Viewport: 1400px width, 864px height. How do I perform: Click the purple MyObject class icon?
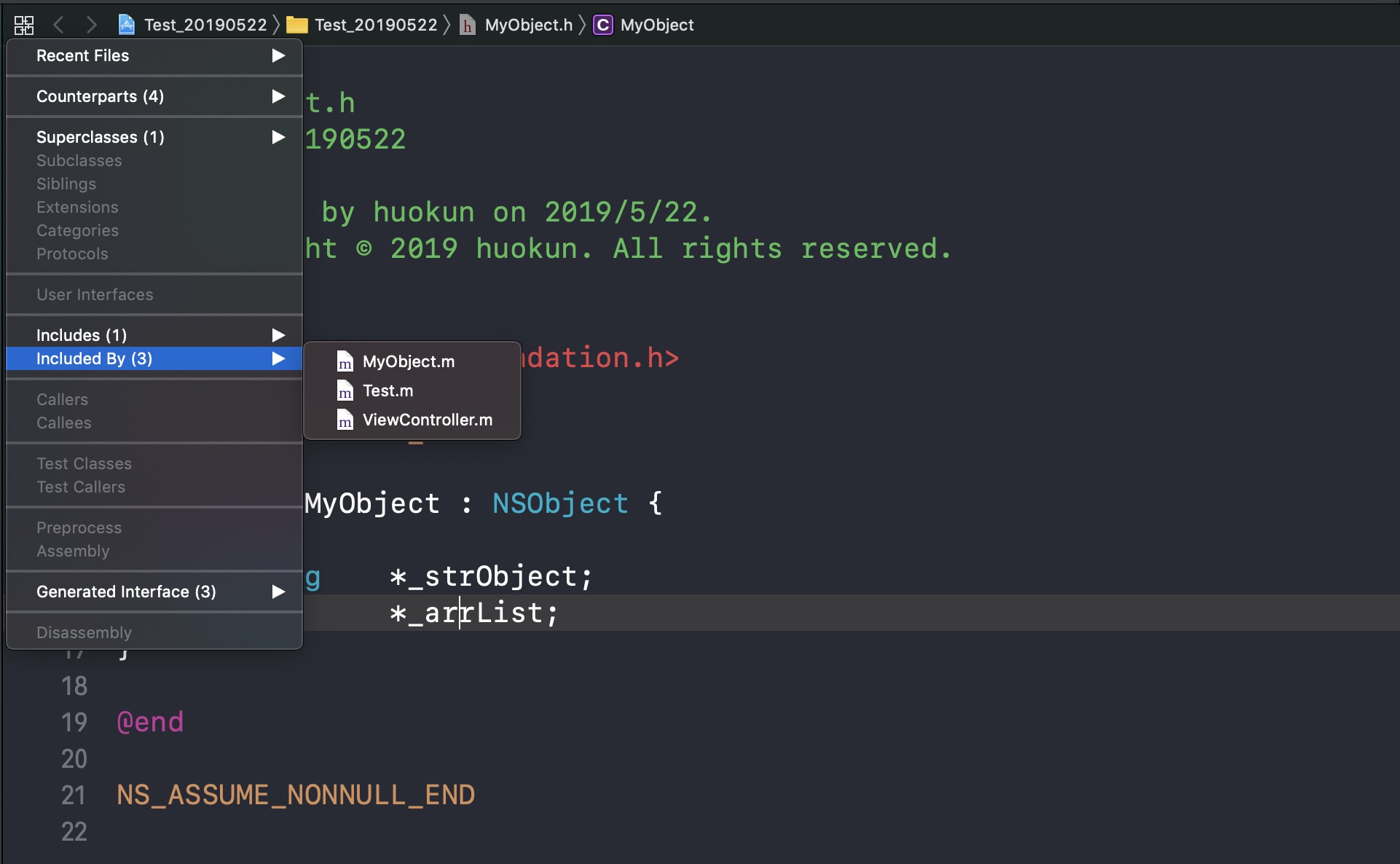(602, 24)
